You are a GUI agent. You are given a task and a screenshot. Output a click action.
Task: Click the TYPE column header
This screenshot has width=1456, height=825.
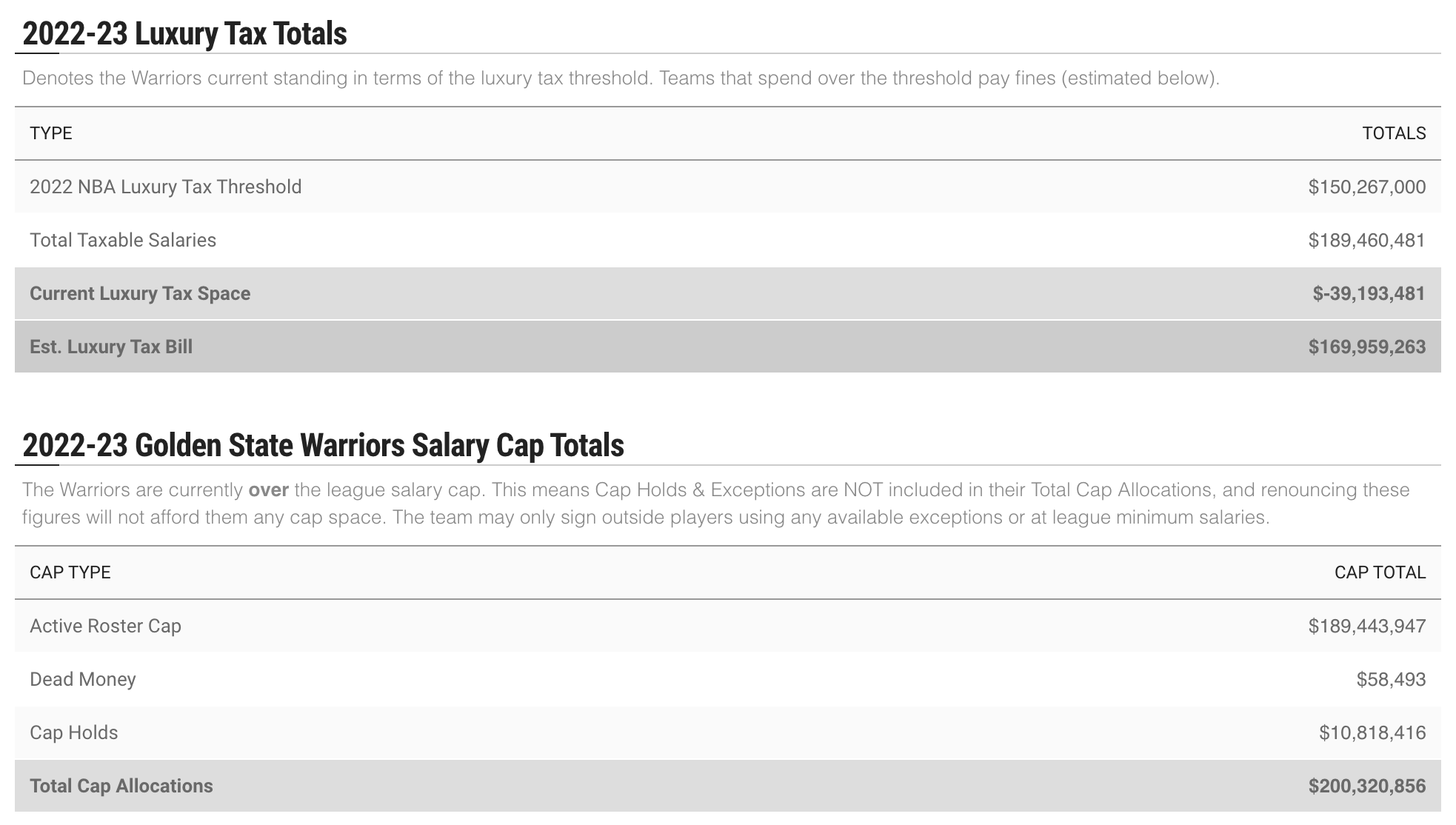(51, 133)
